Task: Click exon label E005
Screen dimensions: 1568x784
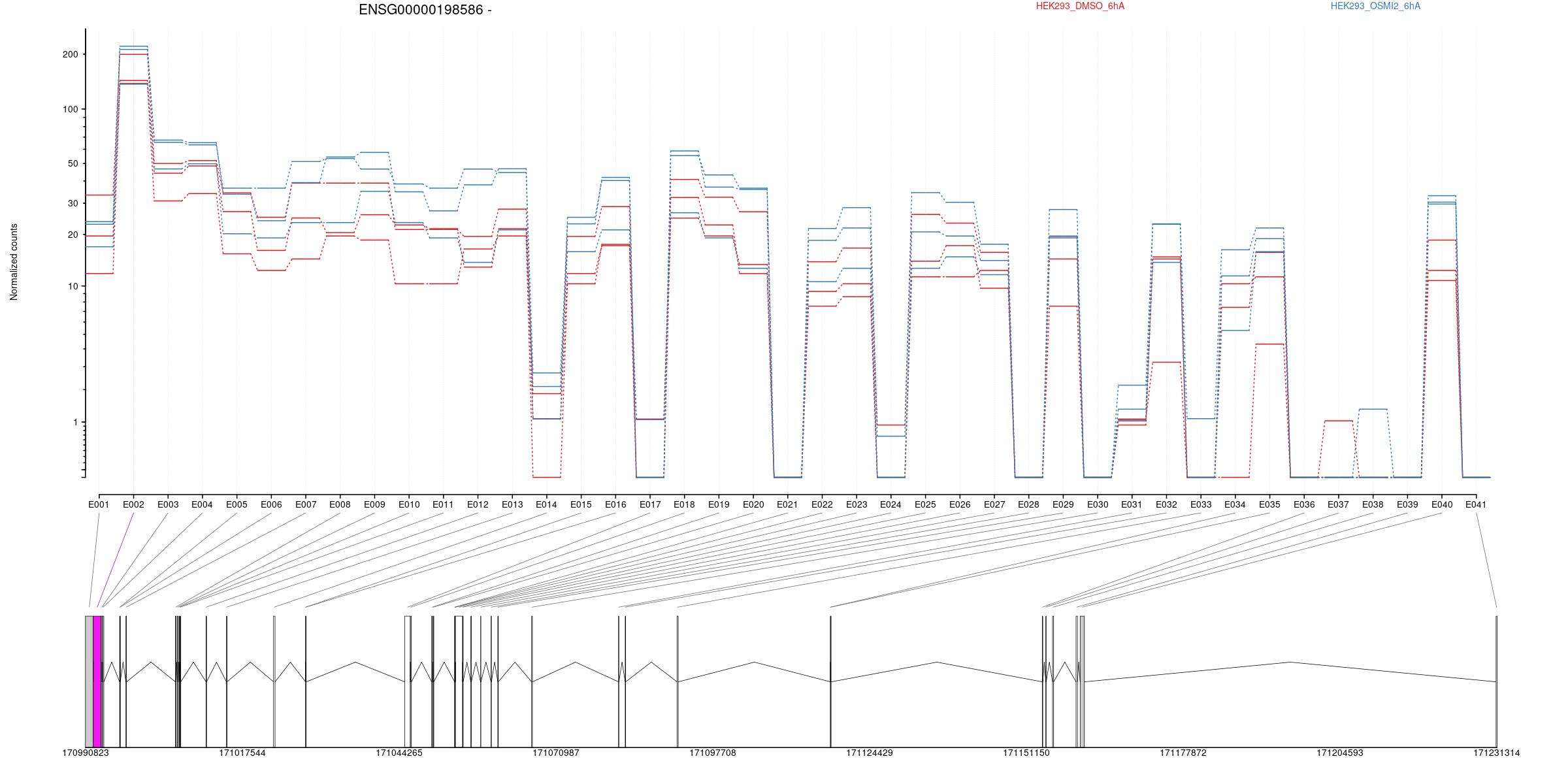Action: [x=237, y=505]
